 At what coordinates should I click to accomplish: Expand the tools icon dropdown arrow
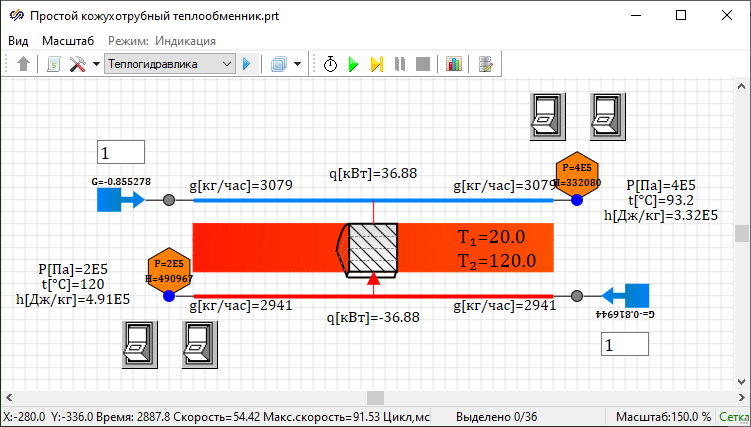(96, 64)
